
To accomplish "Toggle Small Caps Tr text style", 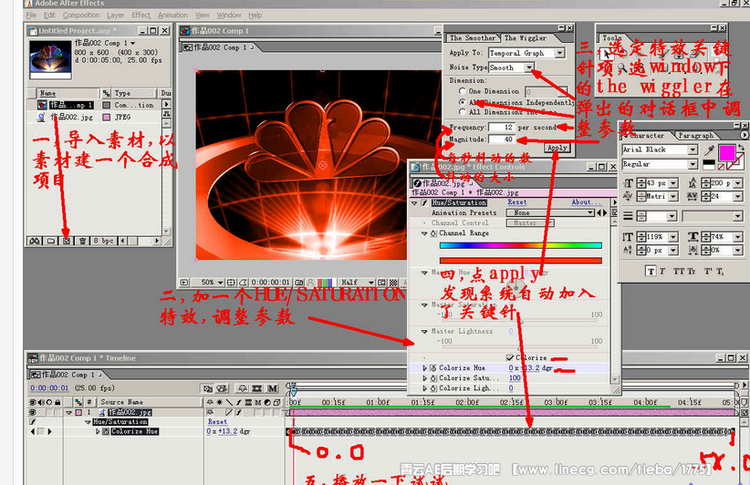I will pos(691,272).
